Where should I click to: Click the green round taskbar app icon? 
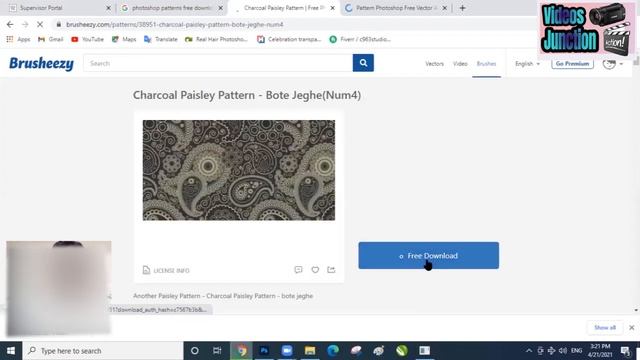(x=402, y=351)
